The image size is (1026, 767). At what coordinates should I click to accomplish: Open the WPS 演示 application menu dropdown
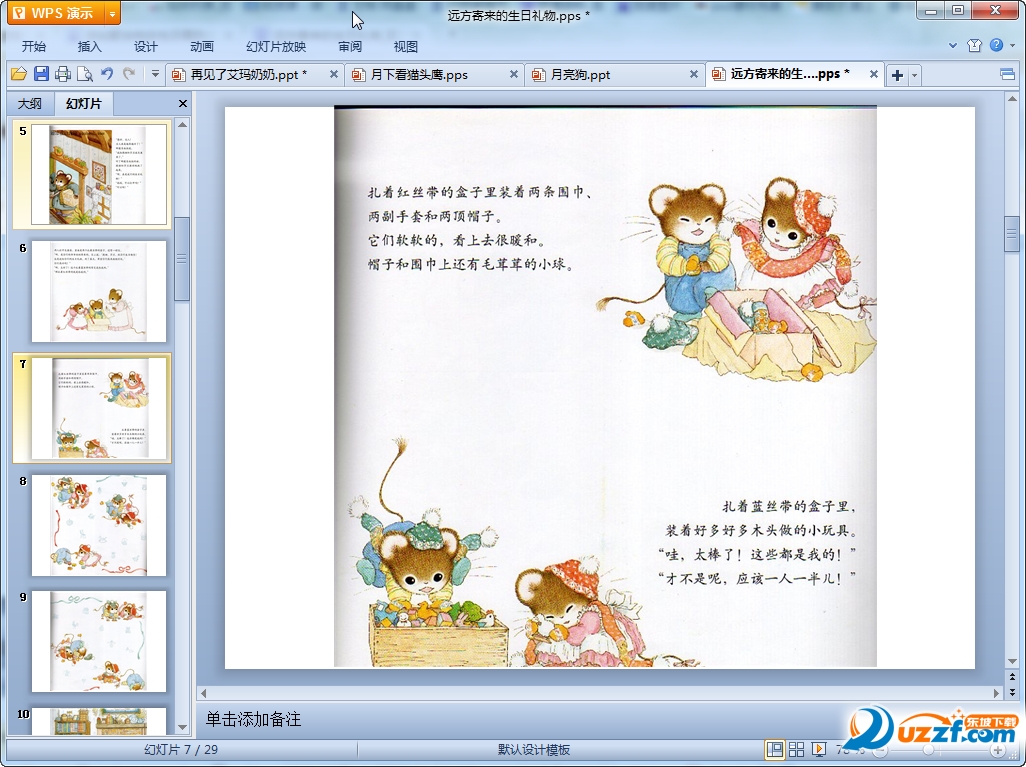(x=112, y=13)
